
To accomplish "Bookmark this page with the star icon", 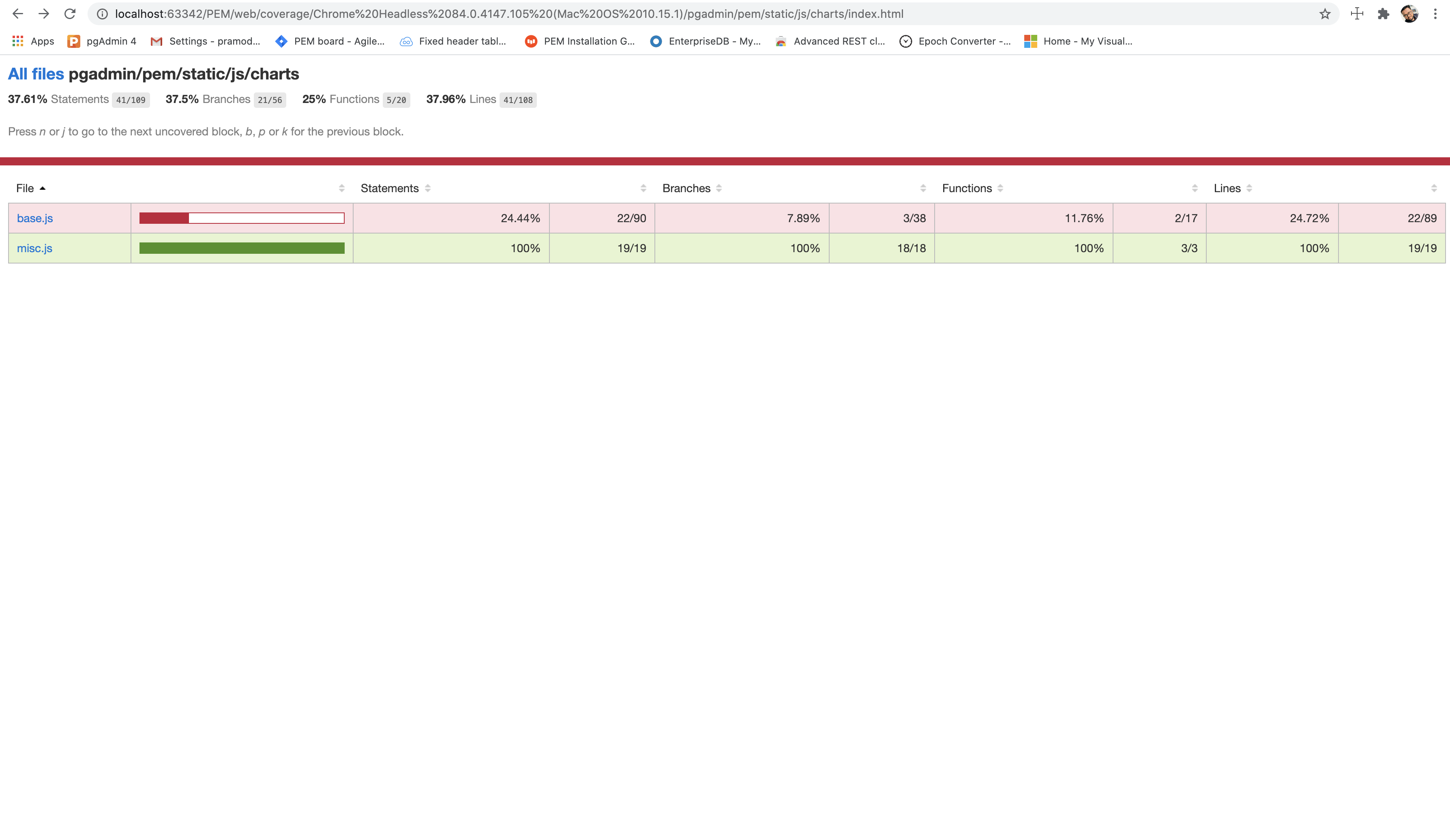I will (1325, 14).
